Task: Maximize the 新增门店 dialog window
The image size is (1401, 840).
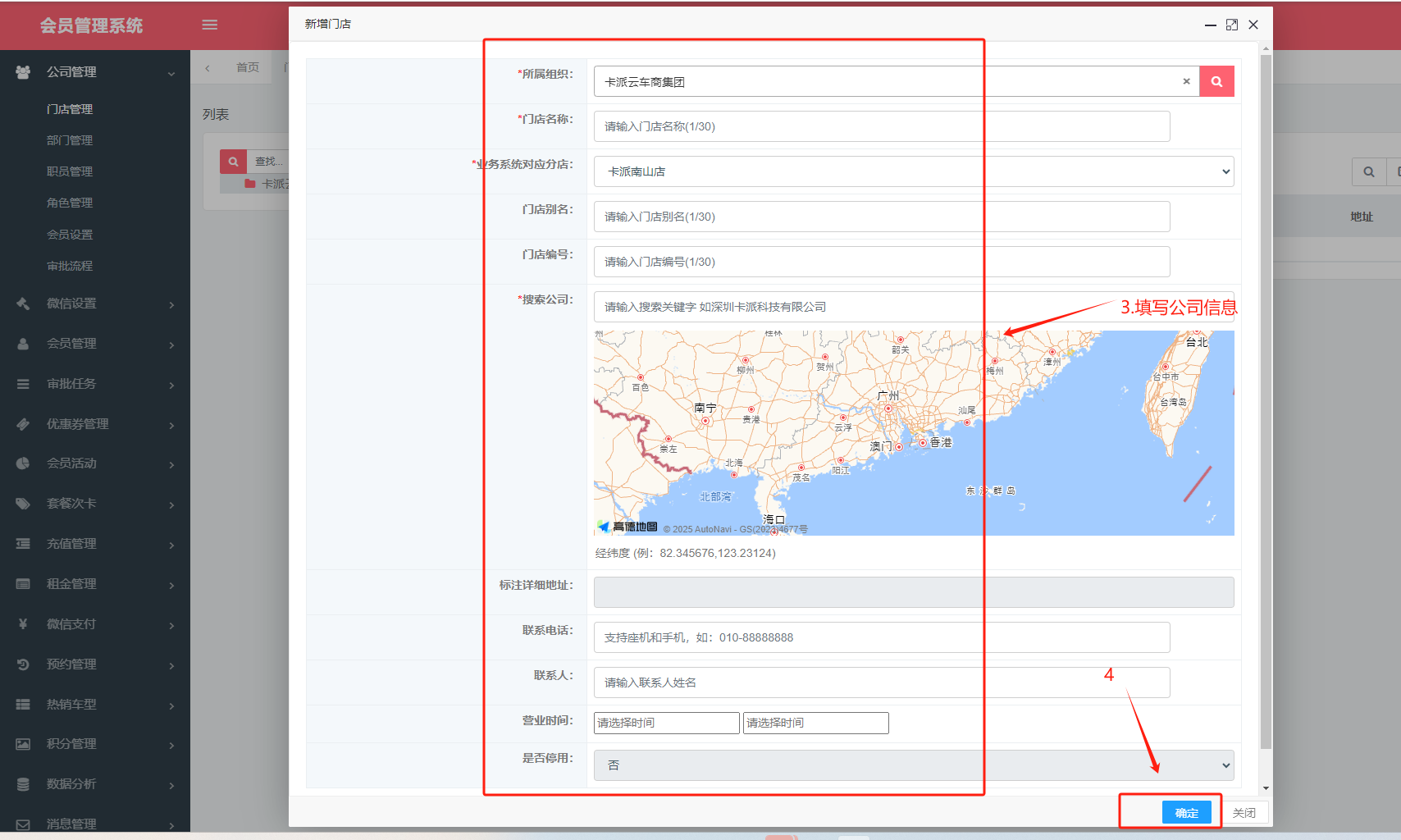Action: click(1231, 25)
